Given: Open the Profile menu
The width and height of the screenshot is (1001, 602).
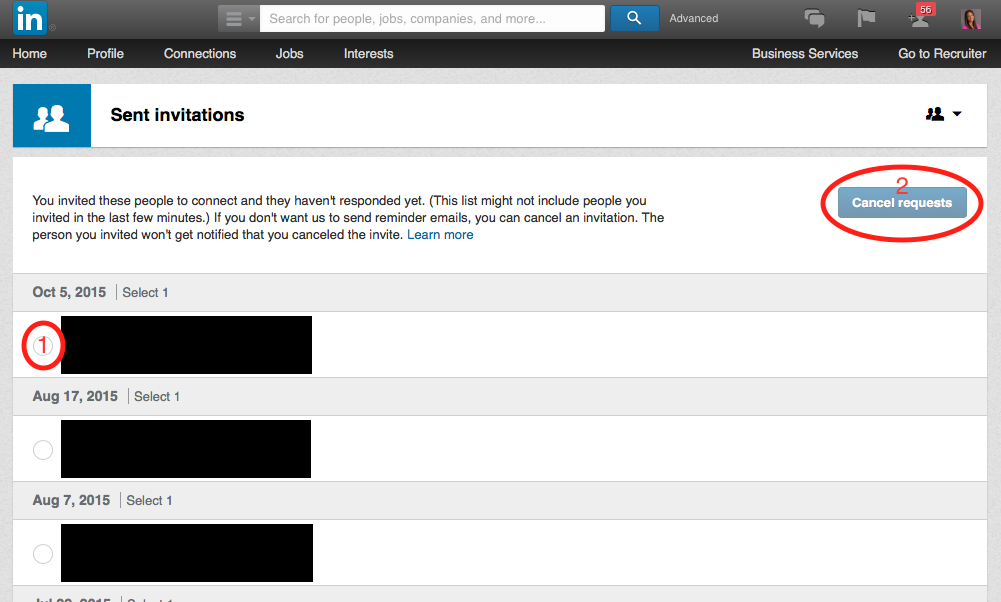Looking at the screenshot, I should click(x=105, y=54).
